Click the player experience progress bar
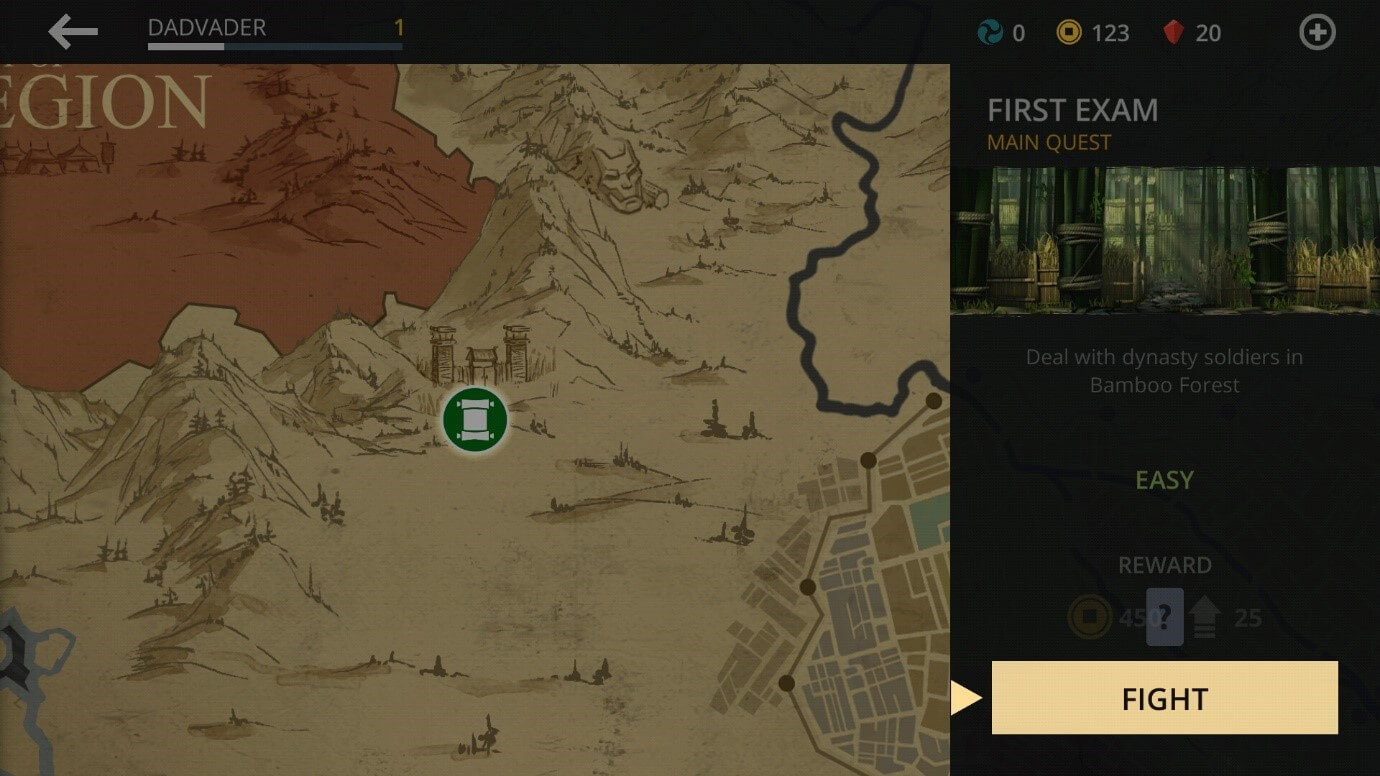The height and width of the screenshot is (776, 1380). click(275, 46)
